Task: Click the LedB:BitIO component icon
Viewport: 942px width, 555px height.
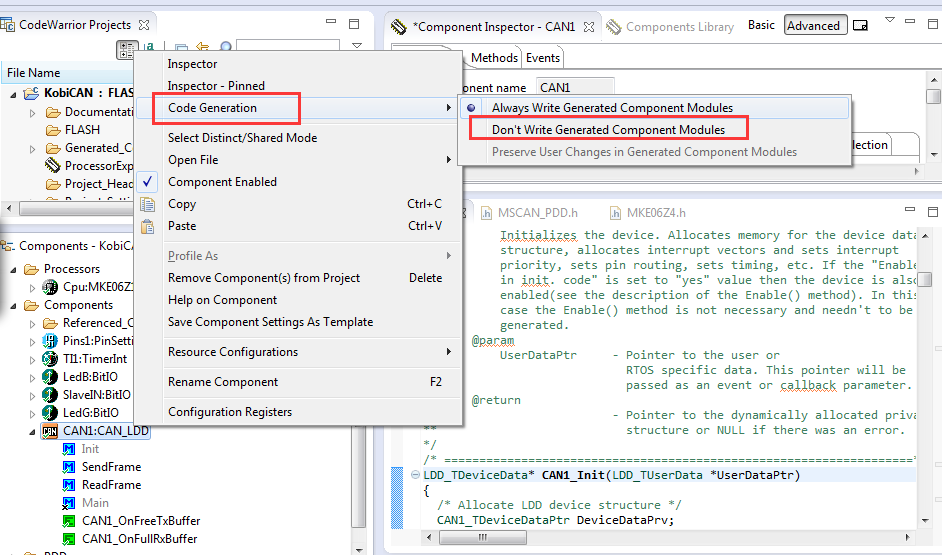Action: [50, 377]
